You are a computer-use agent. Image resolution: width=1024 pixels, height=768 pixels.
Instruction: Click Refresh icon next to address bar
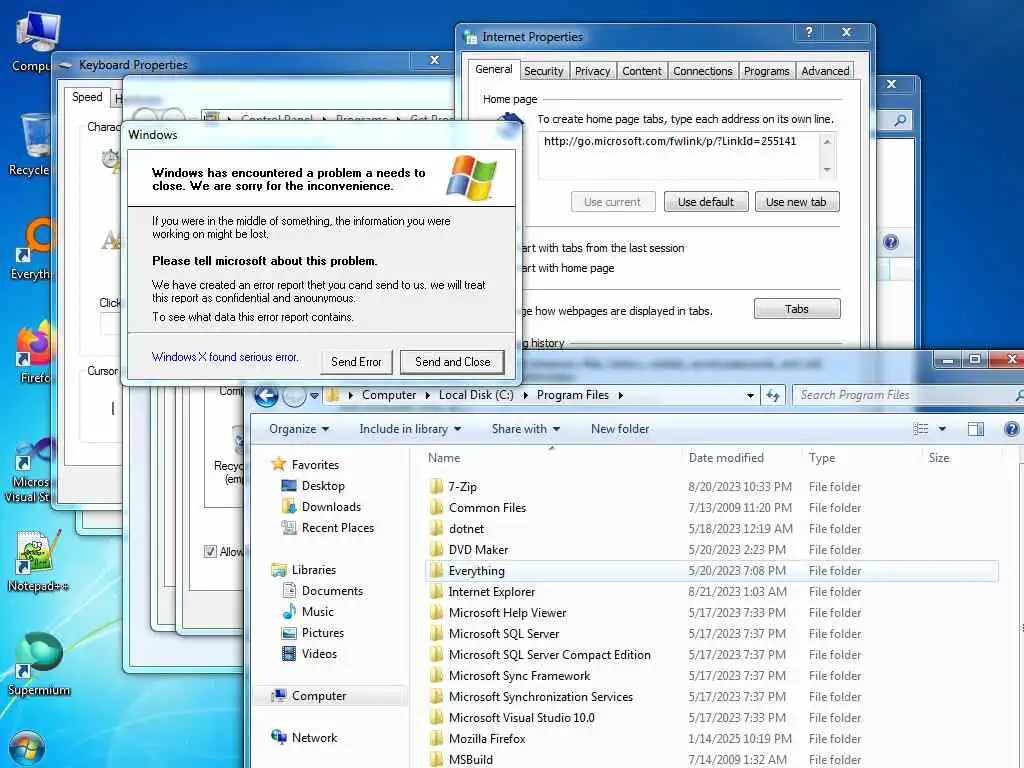click(x=774, y=395)
